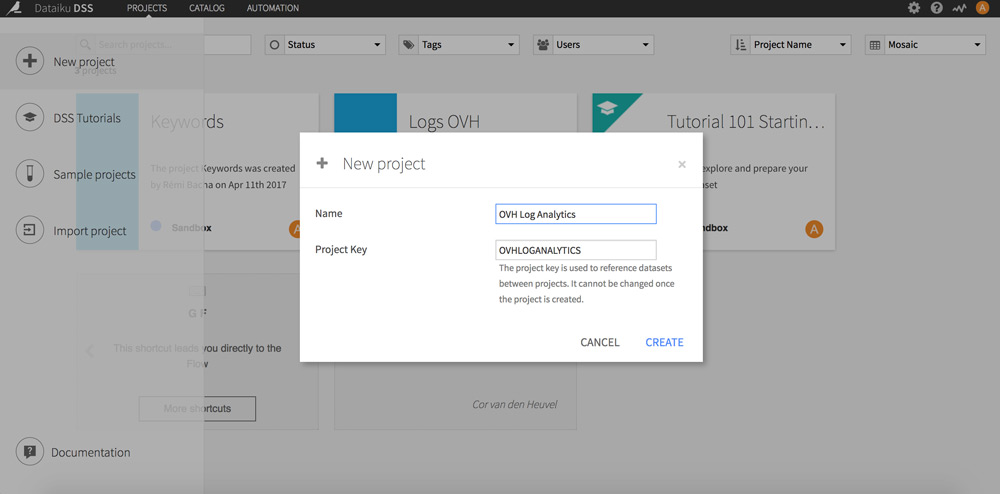
Task: Open the Logs OVH project card title
Action: tap(444, 122)
